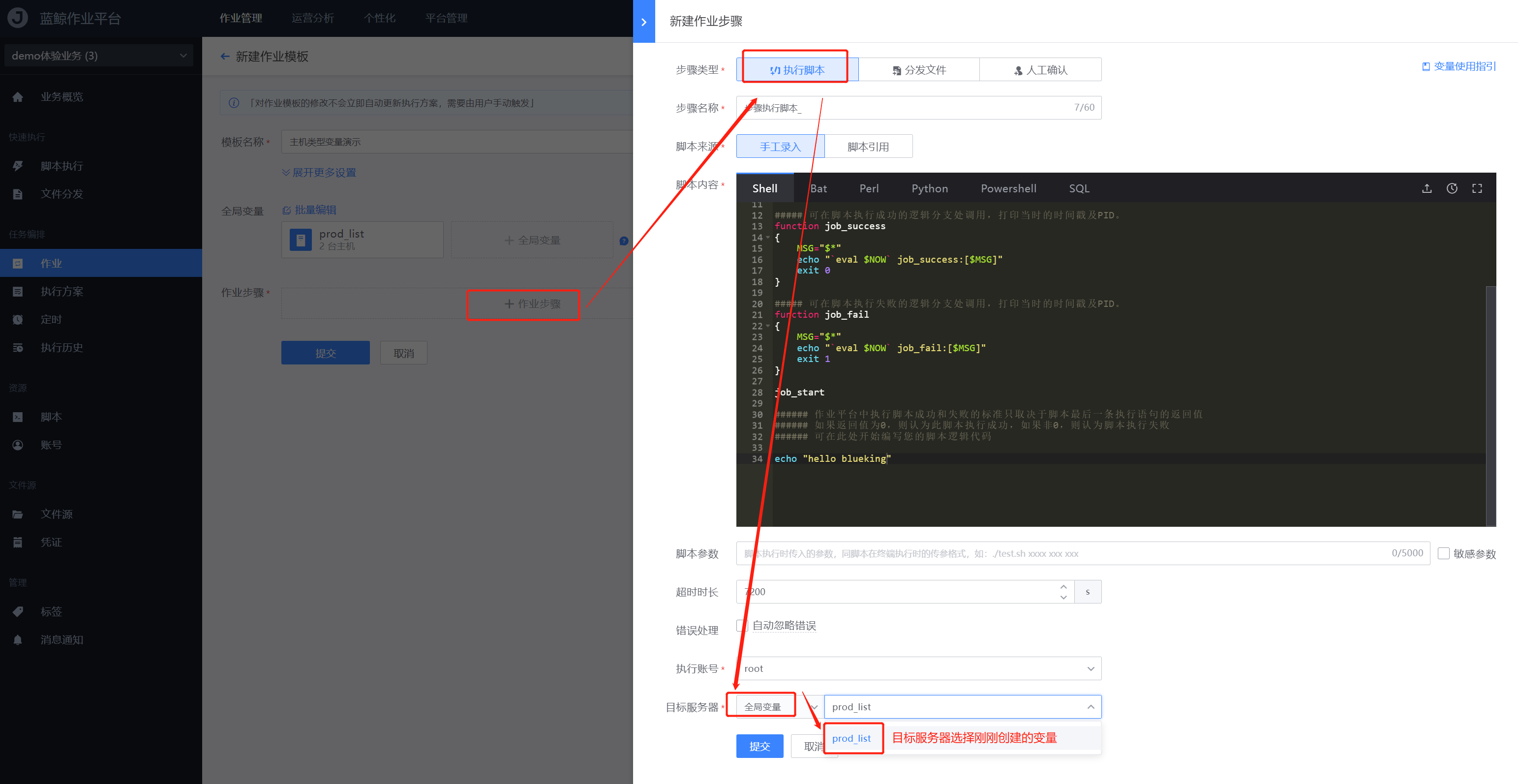Image resolution: width=1518 pixels, height=784 pixels.
Task: Click the 蓝鲸作业平台 logo
Action: pos(18,18)
